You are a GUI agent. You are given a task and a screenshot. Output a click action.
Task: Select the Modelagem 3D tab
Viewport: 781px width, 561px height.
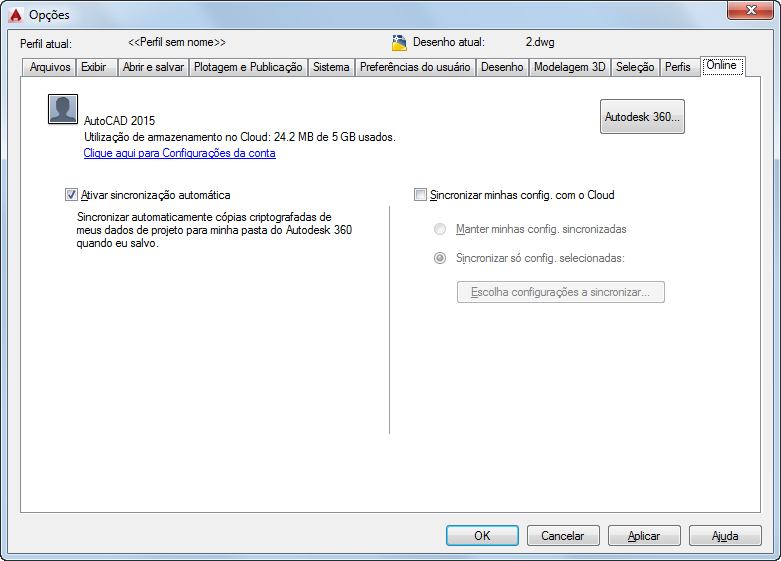click(x=569, y=67)
